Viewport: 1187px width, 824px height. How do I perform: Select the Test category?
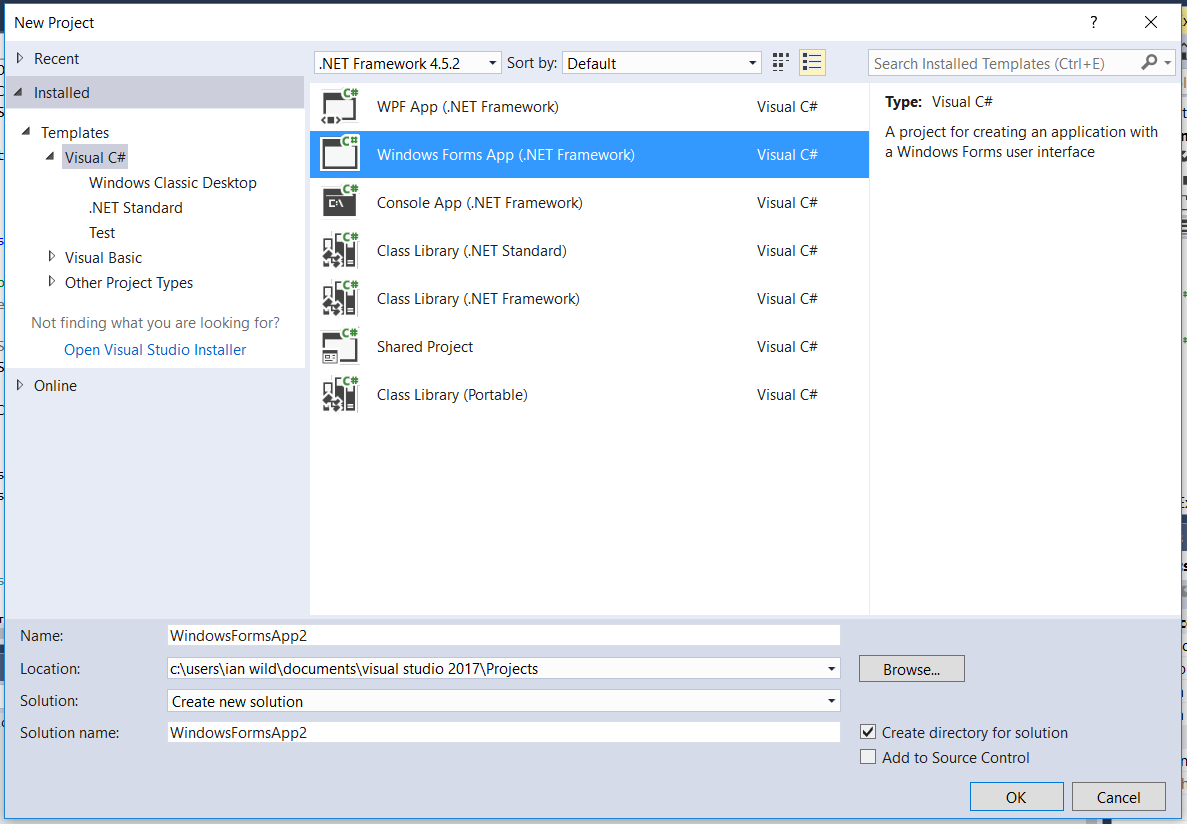click(x=102, y=233)
